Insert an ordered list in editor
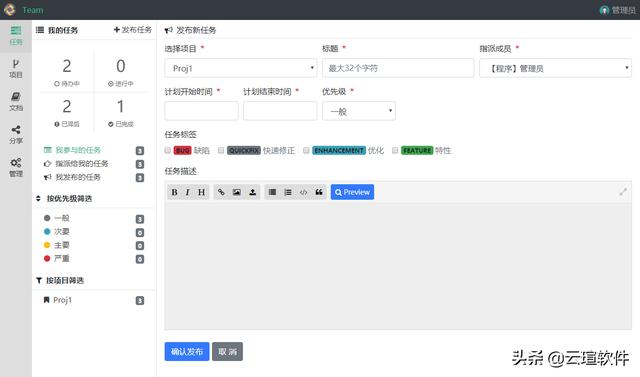The width and height of the screenshot is (640, 377). pos(288,192)
